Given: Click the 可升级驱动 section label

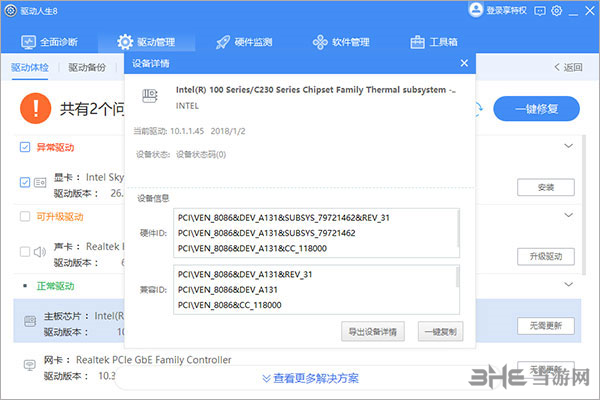Looking at the screenshot, I should point(60,217).
